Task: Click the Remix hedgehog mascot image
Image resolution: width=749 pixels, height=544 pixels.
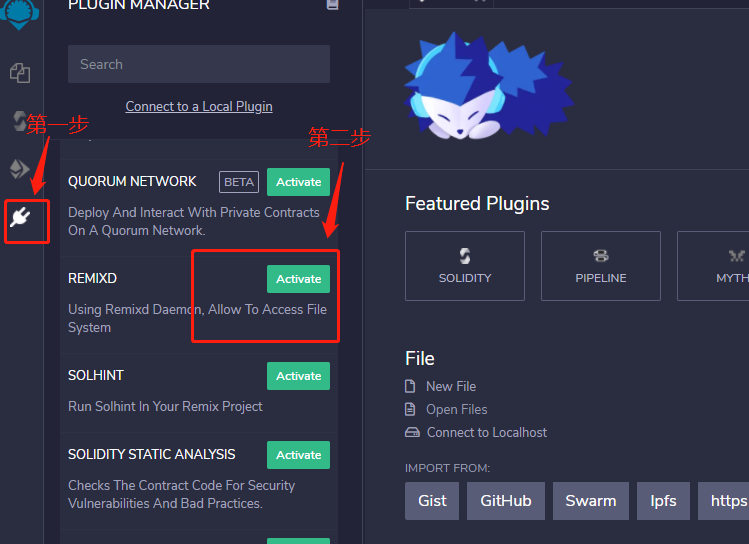Action: [x=489, y=86]
